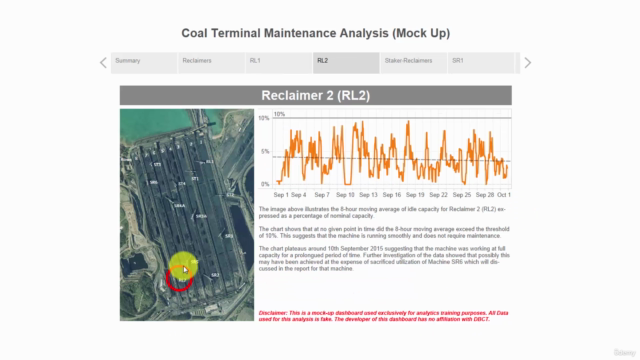The image size is (640, 360).
Task: Click the SR3 machine label on map
Action: [229, 236]
